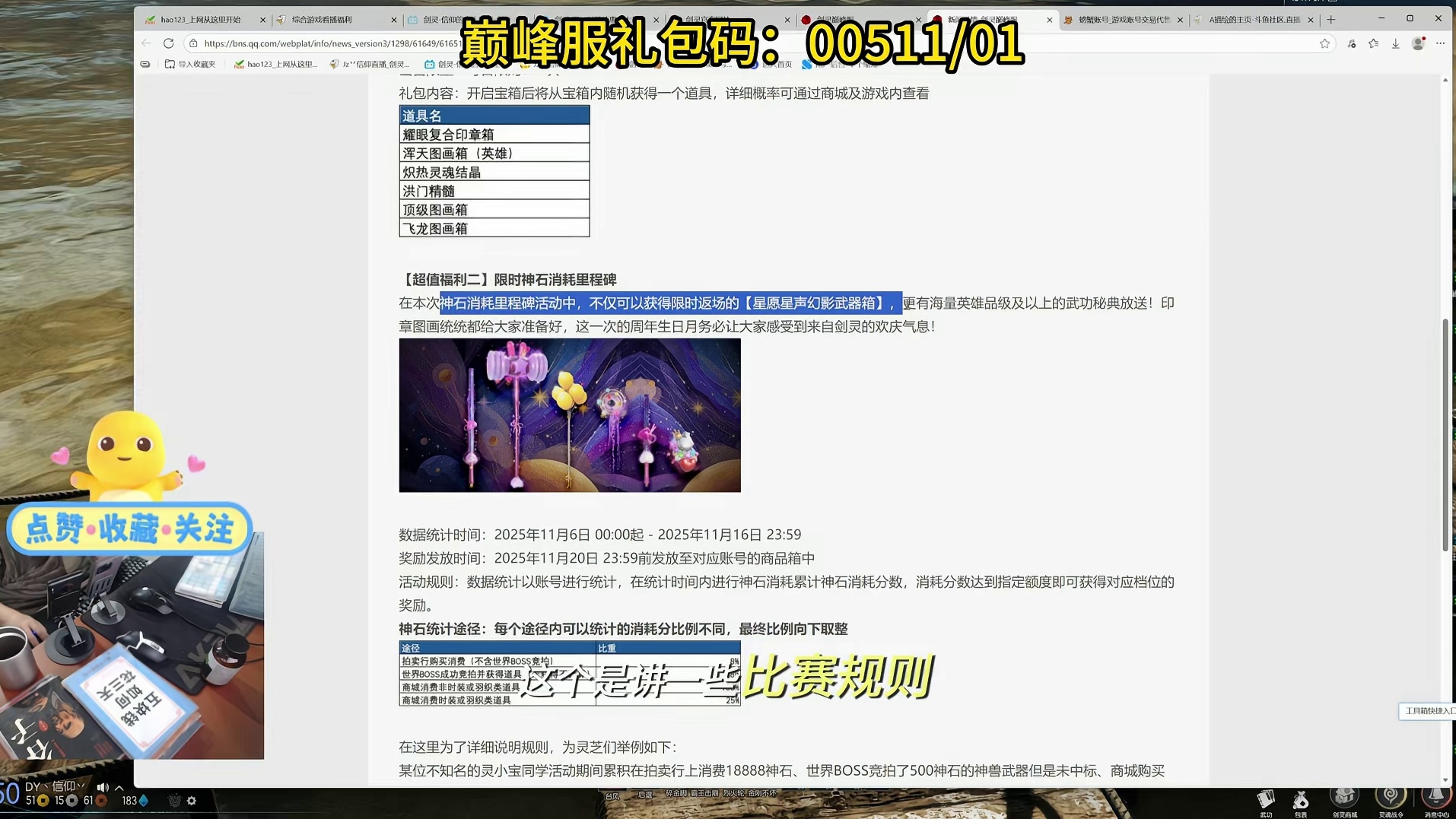
Task: Click the browser back arrow icon
Action: [x=145, y=43]
